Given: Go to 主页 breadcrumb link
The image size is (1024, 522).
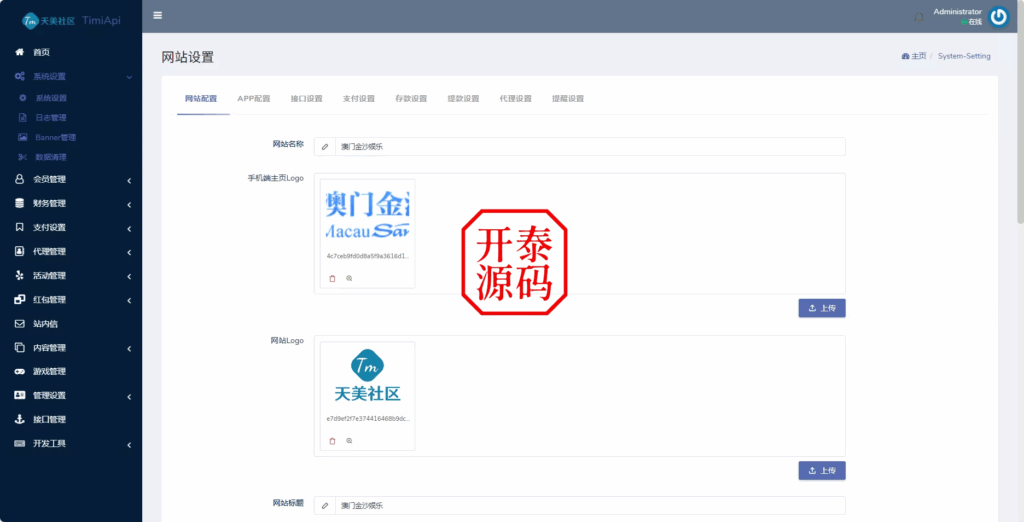Looking at the screenshot, I should pyautogui.click(x=914, y=56).
